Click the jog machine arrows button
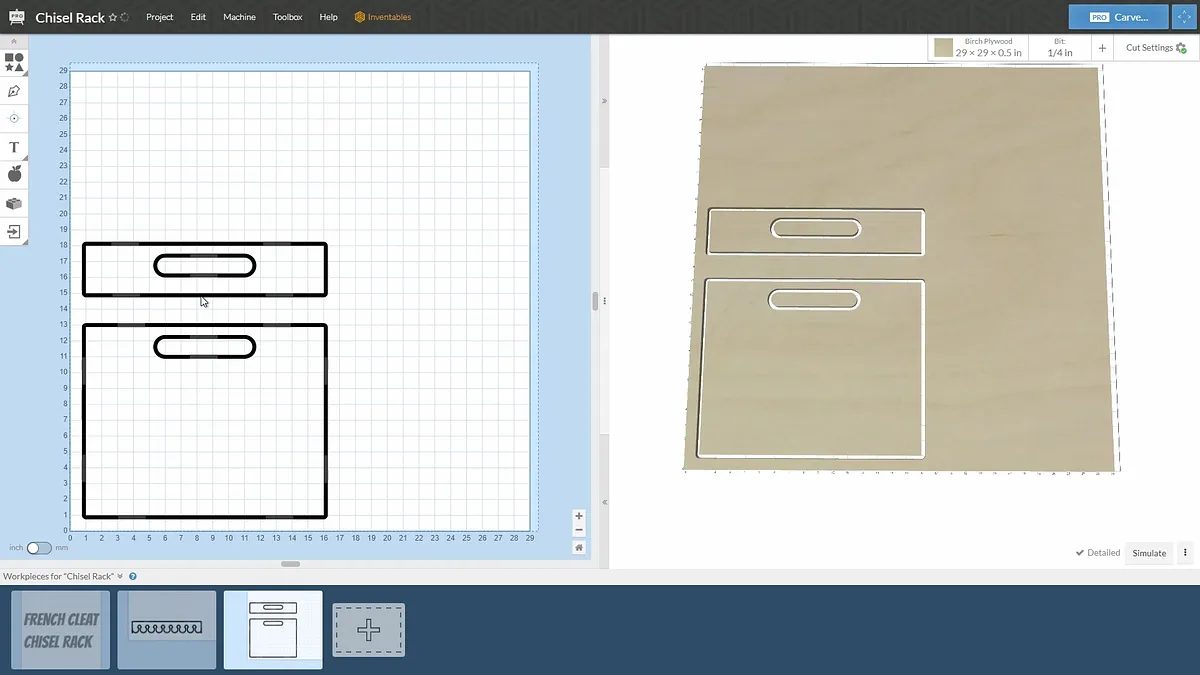 (1184, 17)
